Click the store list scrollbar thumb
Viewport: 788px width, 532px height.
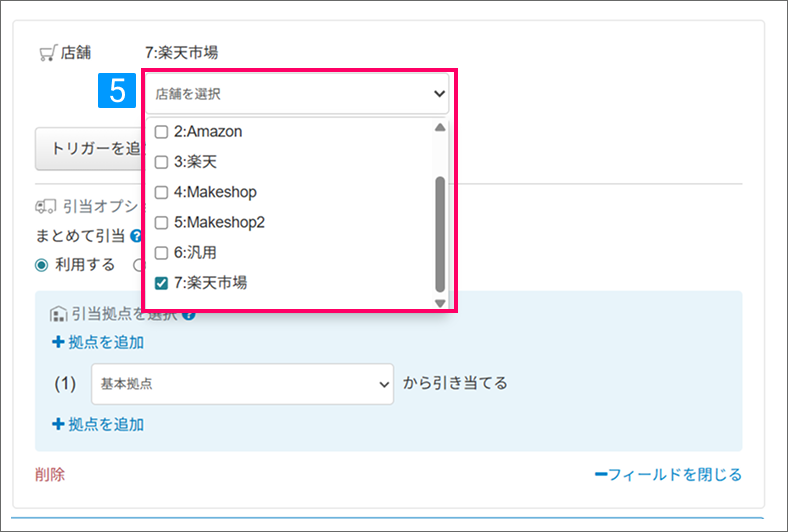pos(440,235)
